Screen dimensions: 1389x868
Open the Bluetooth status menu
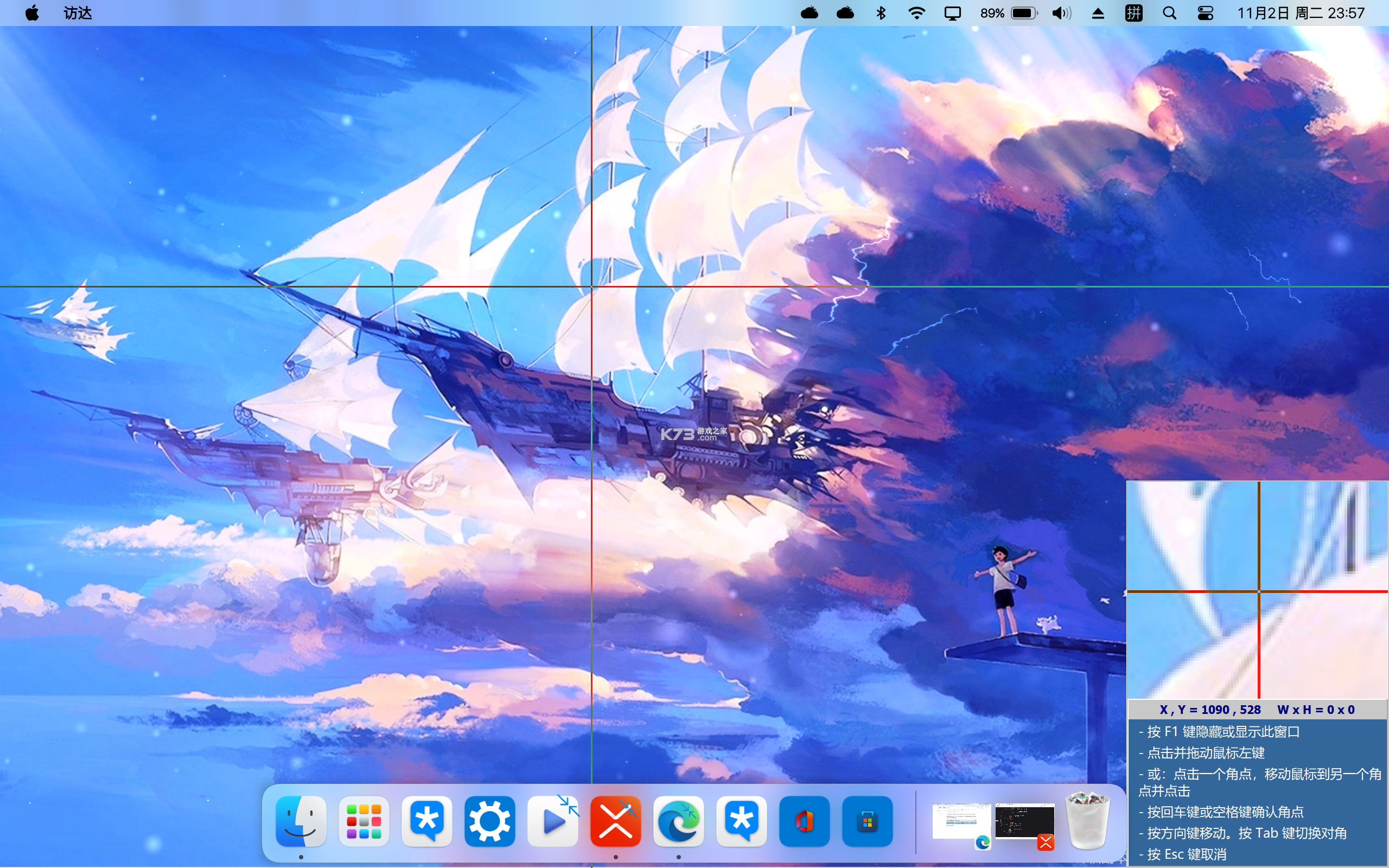(881, 12)
